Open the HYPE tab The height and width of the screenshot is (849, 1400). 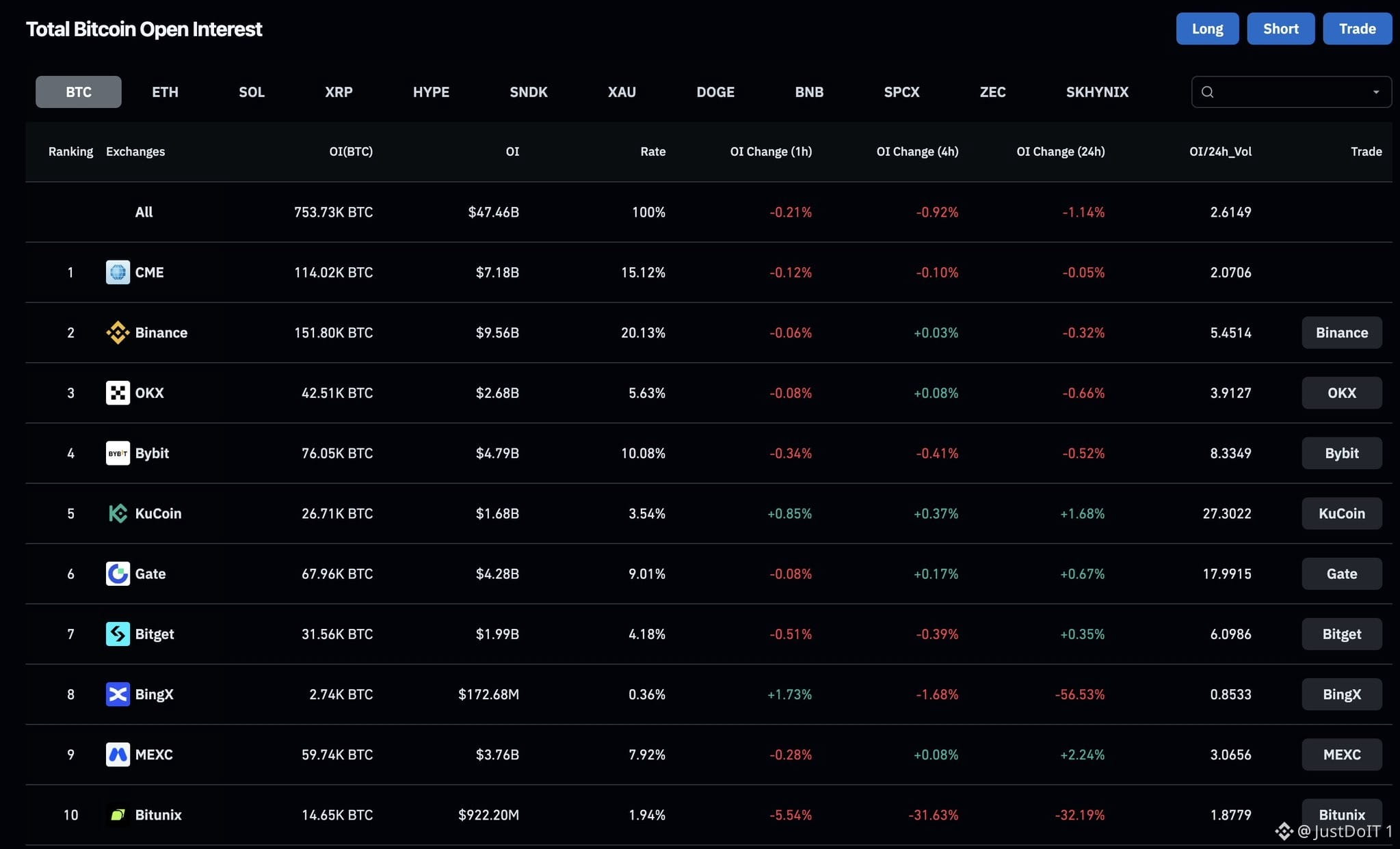[x=431, y=92]
